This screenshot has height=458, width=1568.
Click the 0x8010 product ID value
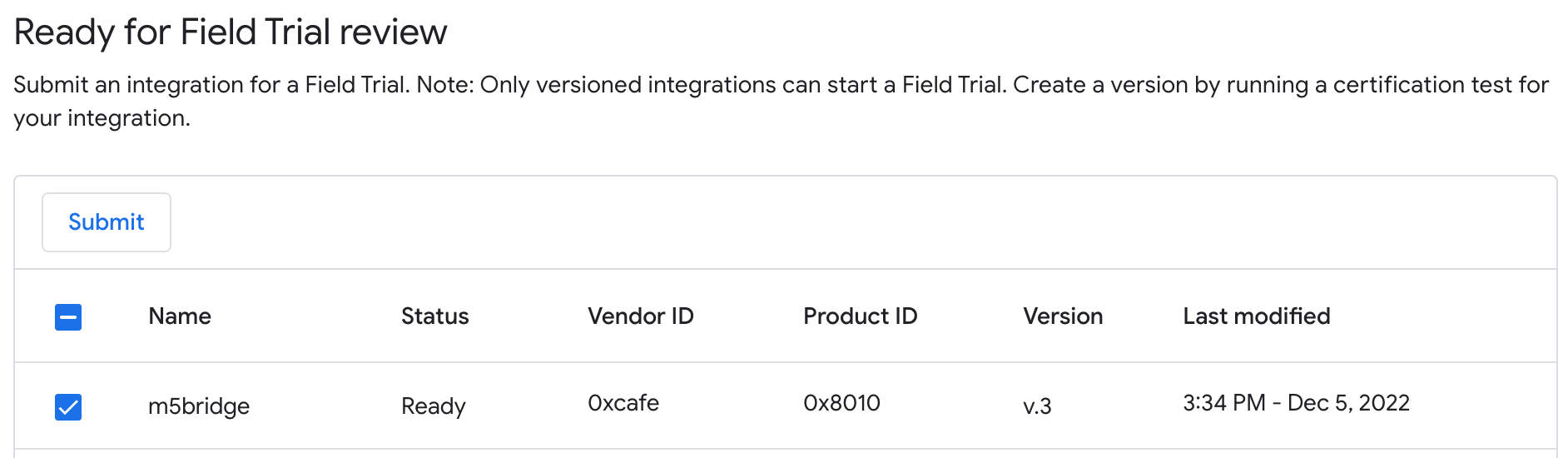click(841, 403)
